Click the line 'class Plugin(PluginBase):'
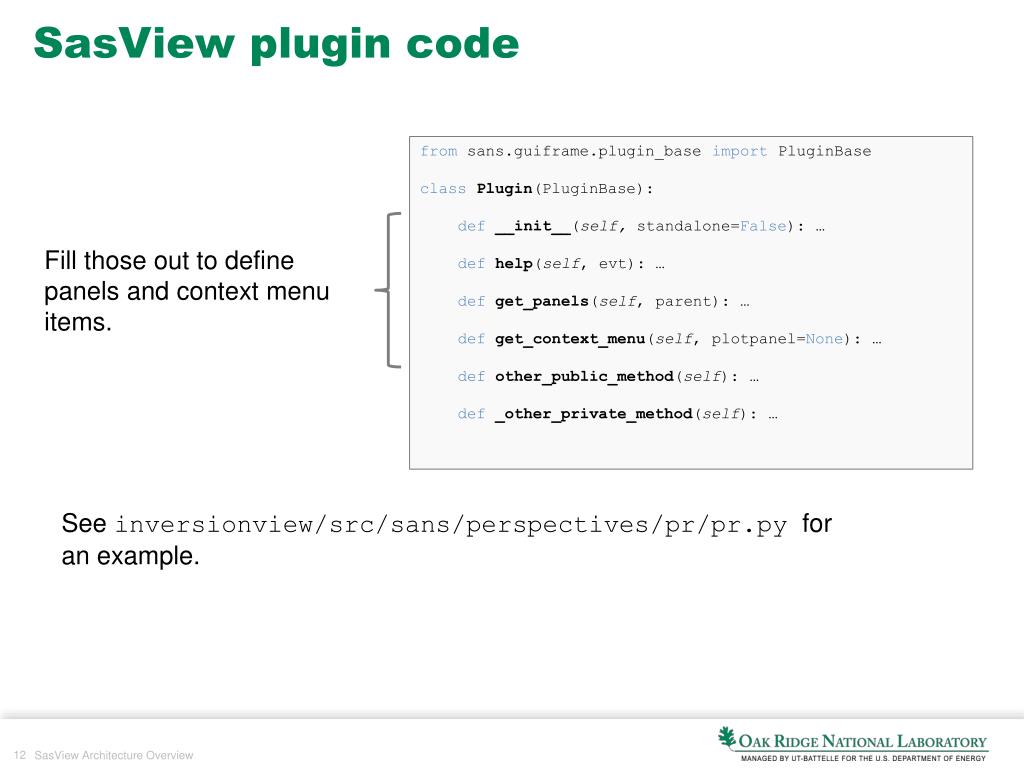The image size is (1024, 768). [x=536, y=189]
